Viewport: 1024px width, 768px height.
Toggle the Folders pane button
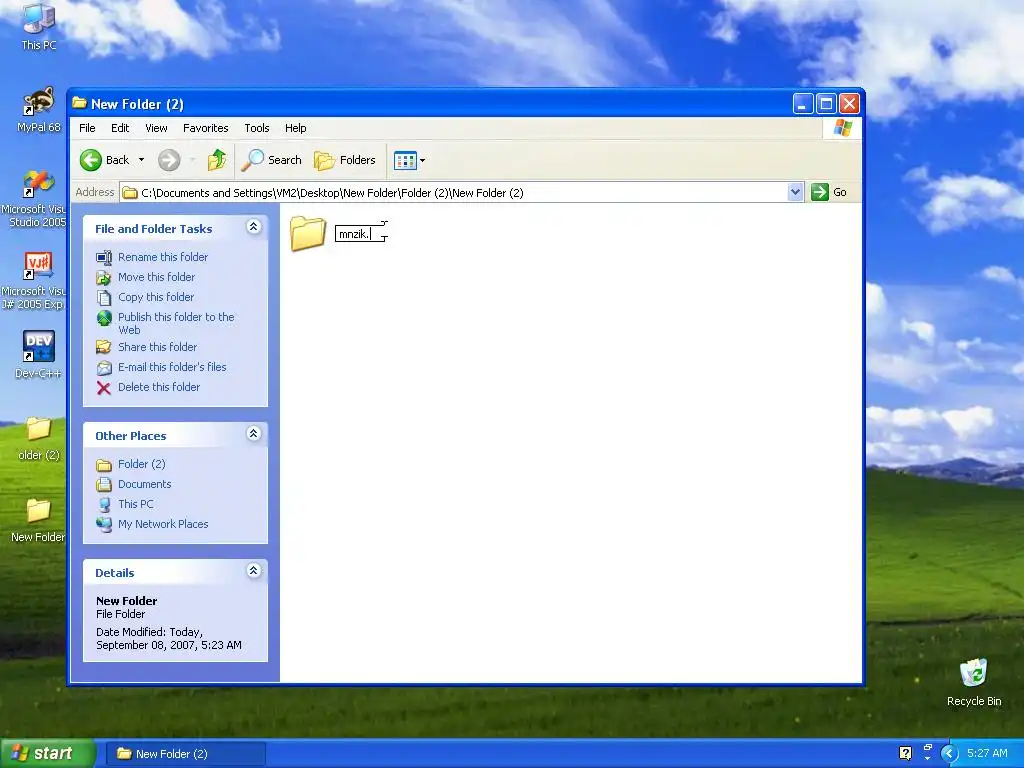tap(345, 160)
